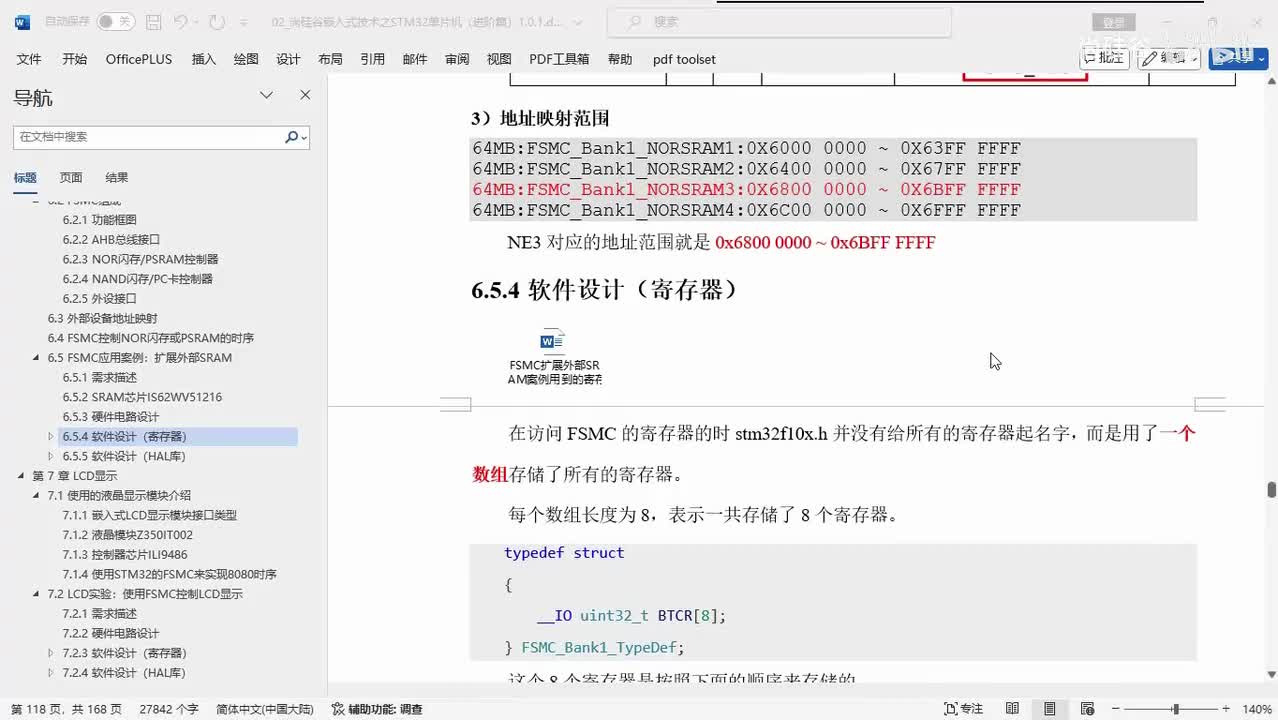Click the 批注 comments button
The height and width of the screenshot is (720, 1278).
[1104, 58]
